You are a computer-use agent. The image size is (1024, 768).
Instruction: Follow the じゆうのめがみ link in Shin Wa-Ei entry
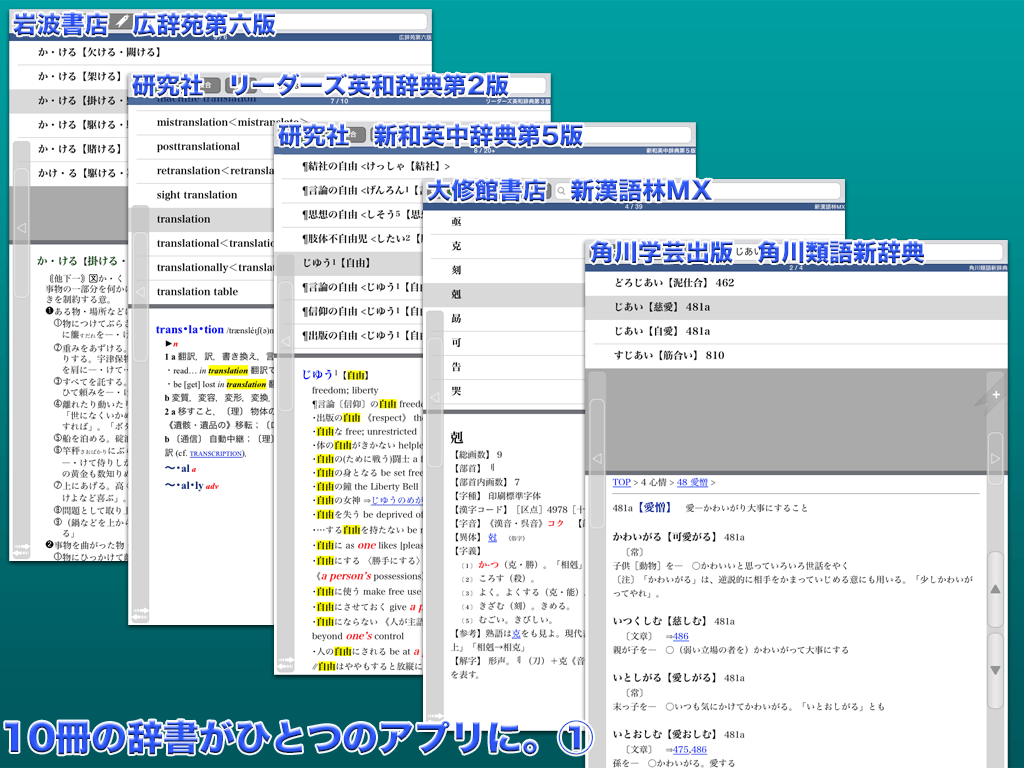click(397, 500)
